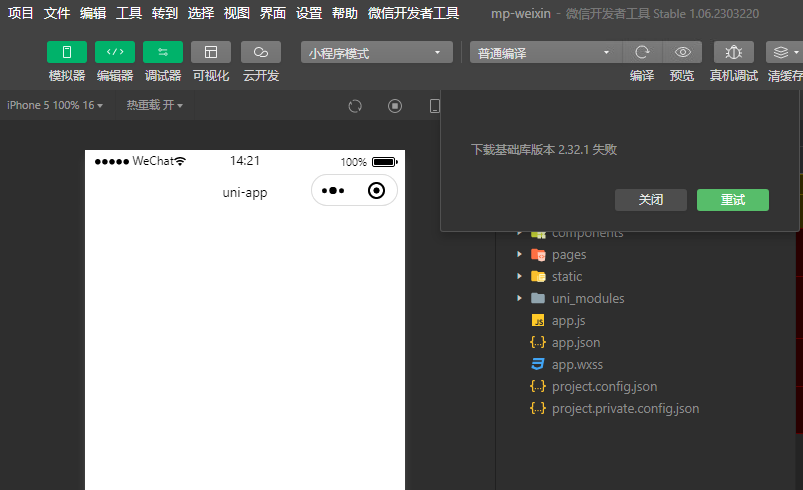Open the 热重载 开 hot reload dropdown
Screen dimensions: 803x490
tap(155, 105)
